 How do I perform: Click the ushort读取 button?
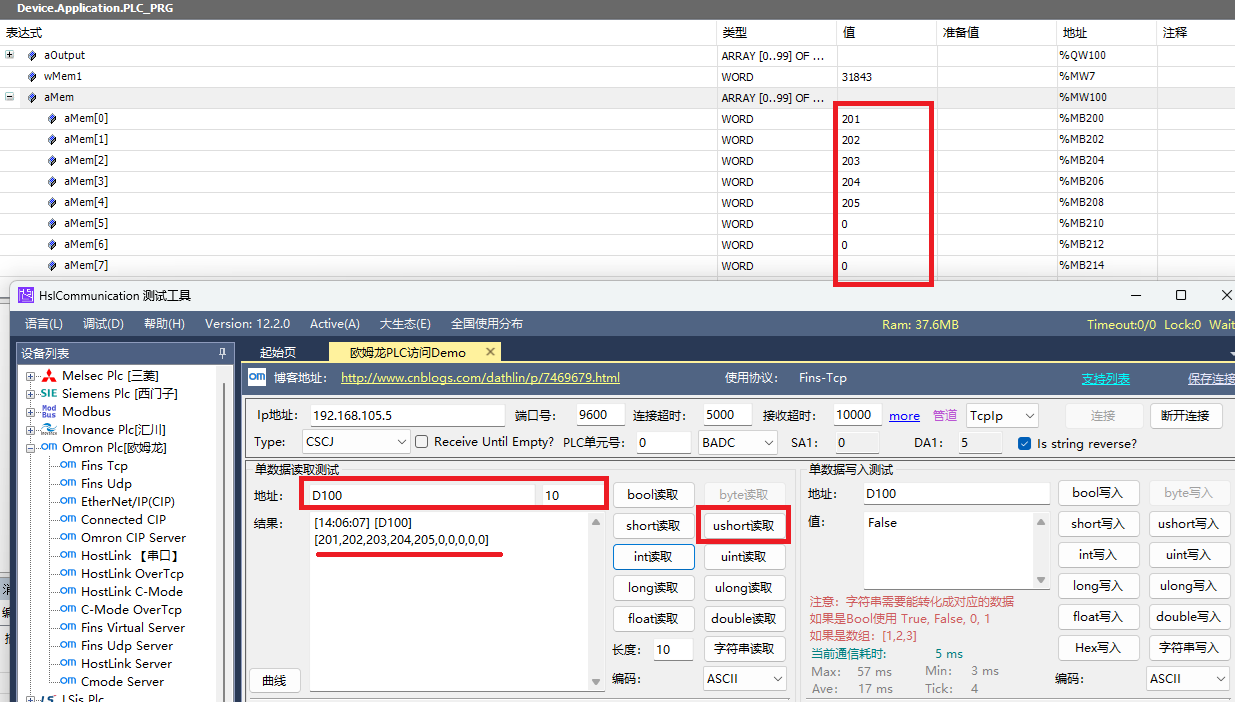(743, 525)
